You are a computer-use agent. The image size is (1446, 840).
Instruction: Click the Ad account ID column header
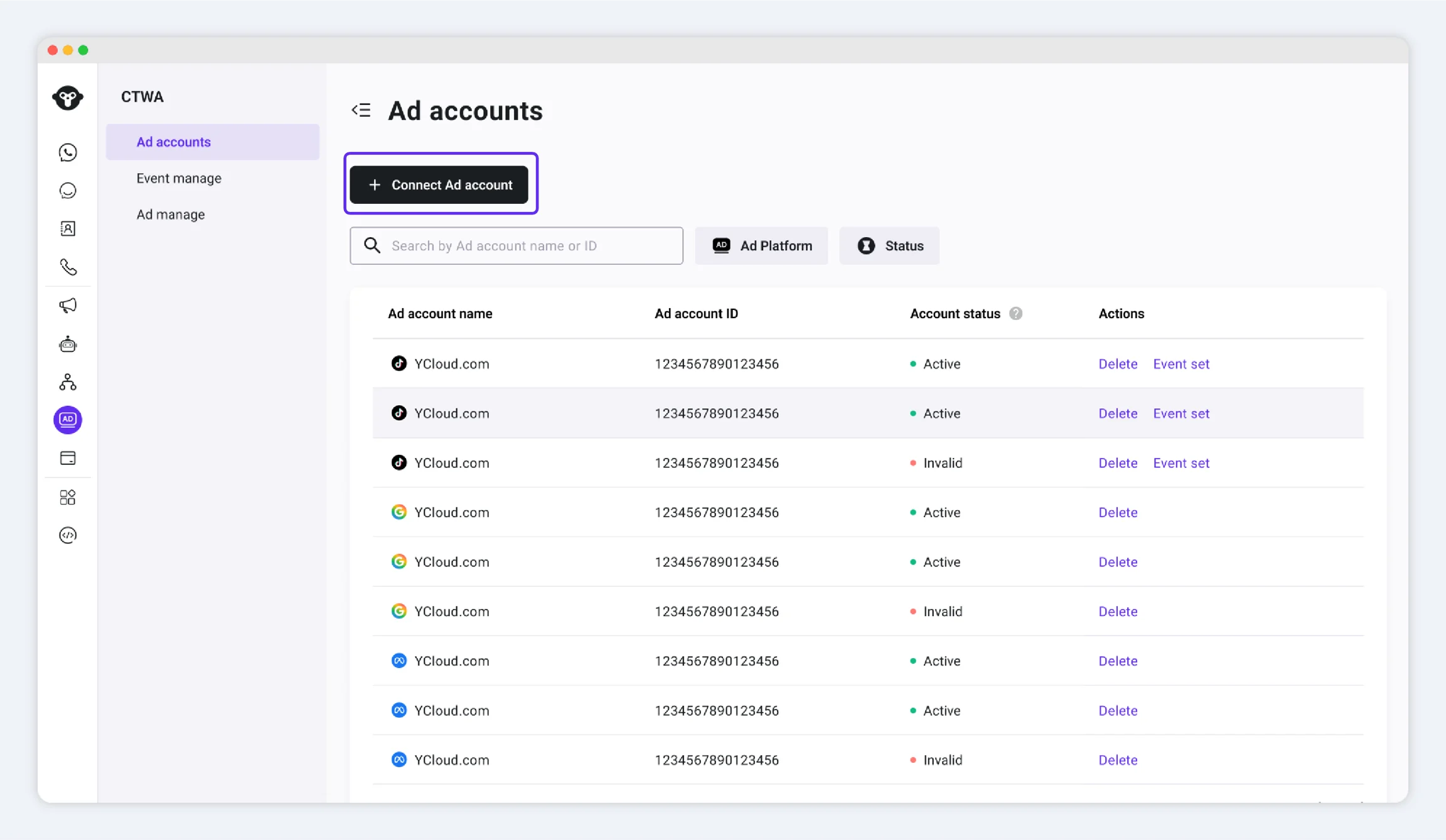(x=696, y=314)
